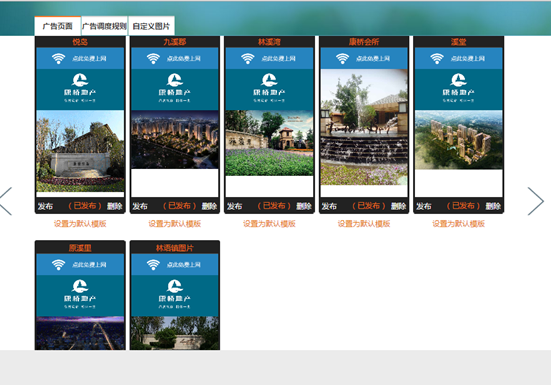Open the 悦岛 entrance stone photo

80,151
